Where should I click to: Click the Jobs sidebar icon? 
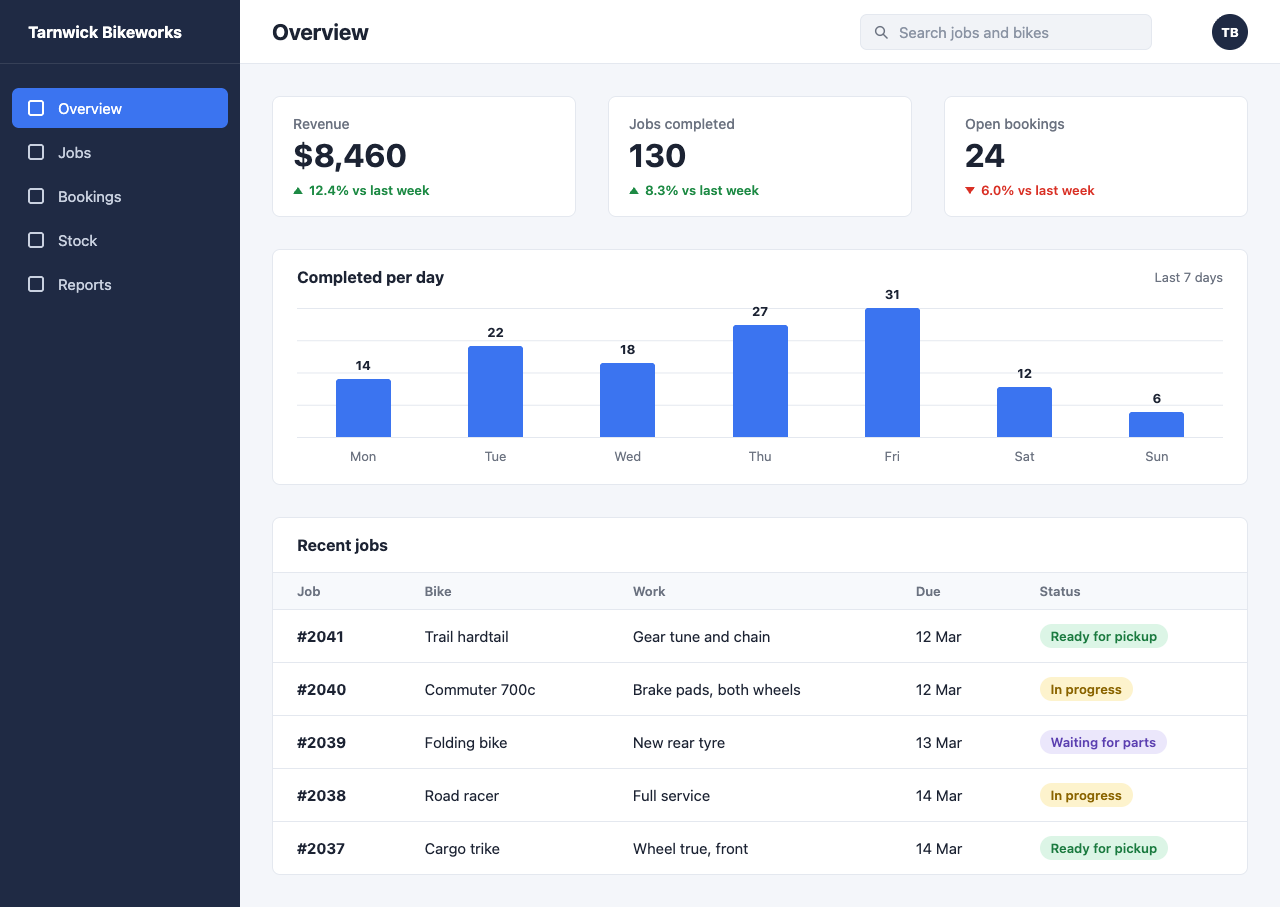click(x=36, y=152)
